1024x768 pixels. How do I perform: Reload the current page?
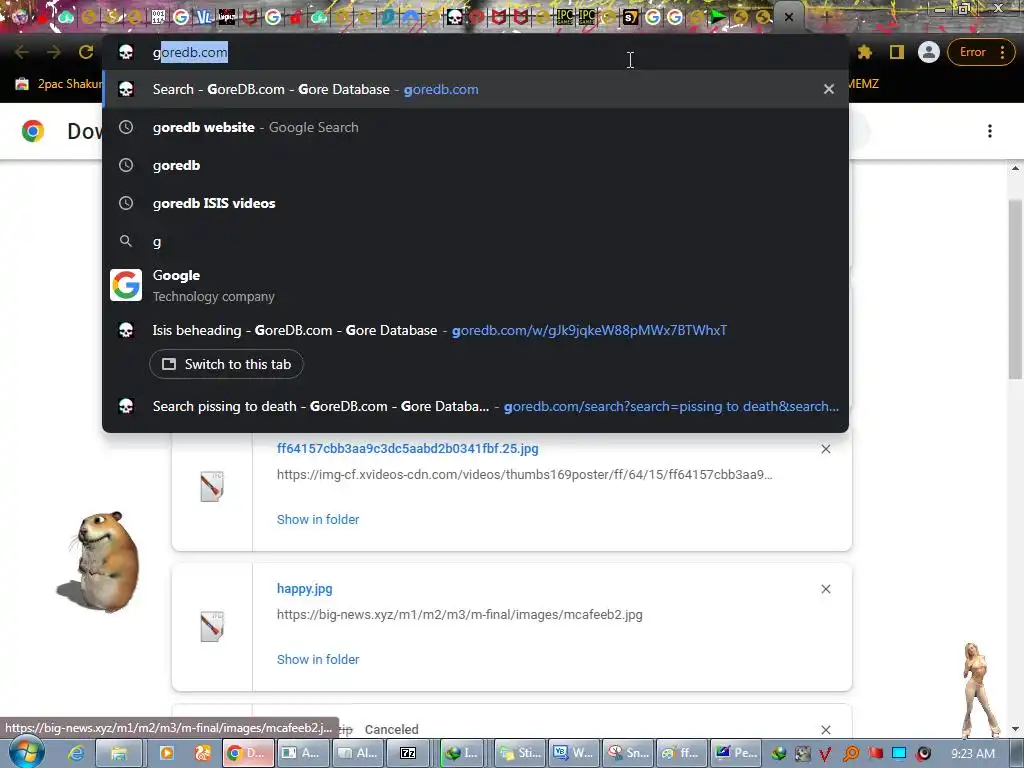pyautogui.click(x=86, y=52)
